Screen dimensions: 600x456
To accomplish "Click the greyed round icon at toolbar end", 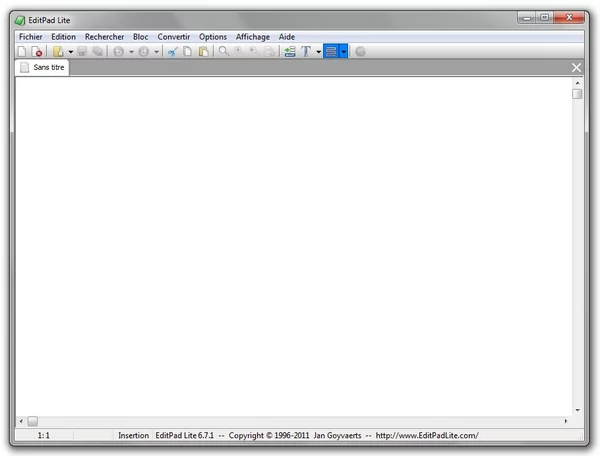I will click(x=360, y=51).
